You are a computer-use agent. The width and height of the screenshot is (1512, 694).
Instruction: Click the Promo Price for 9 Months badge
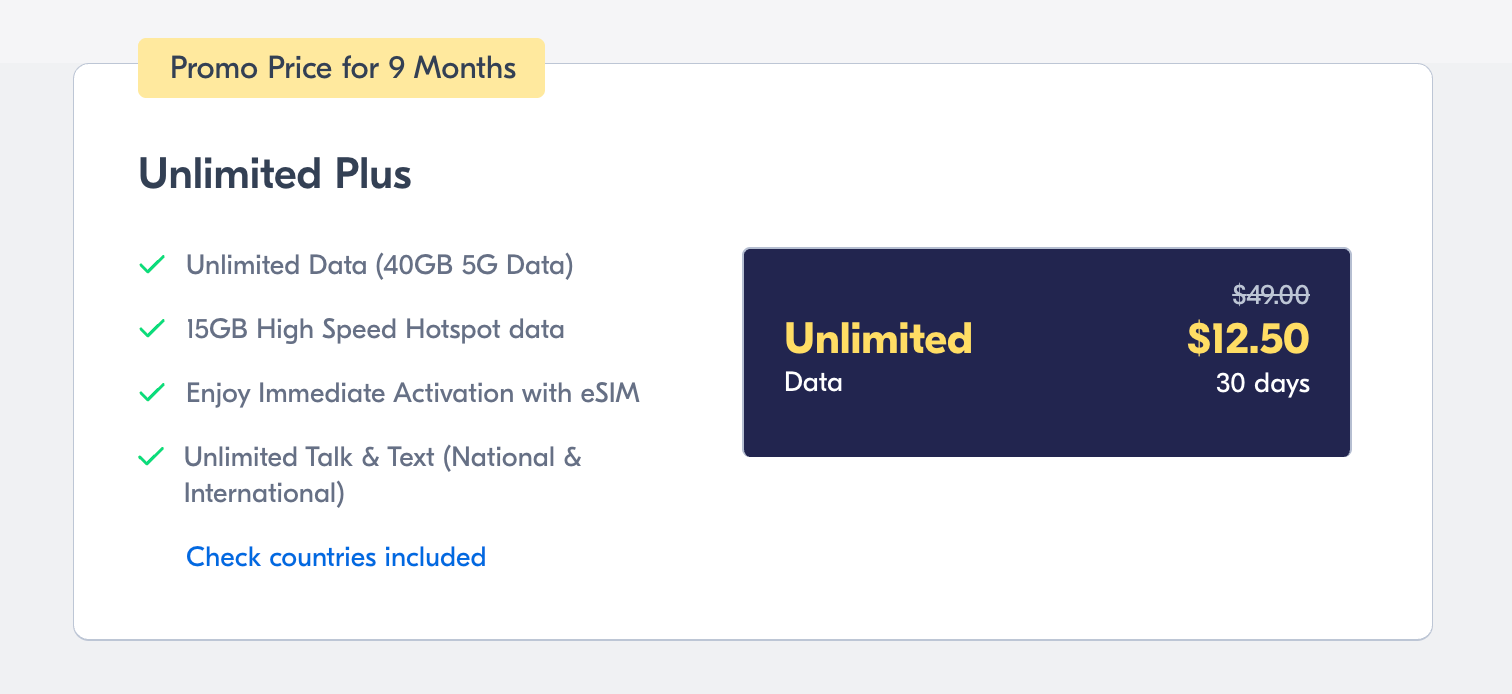(x=342, y=68)
